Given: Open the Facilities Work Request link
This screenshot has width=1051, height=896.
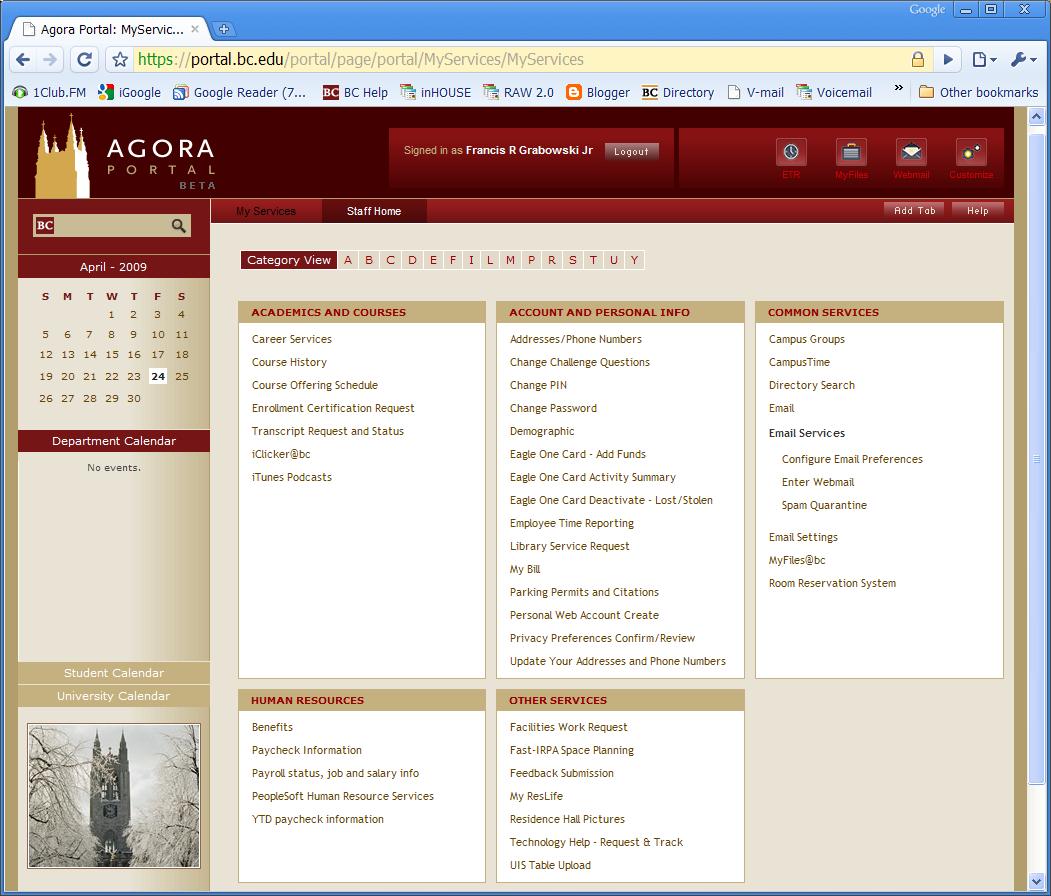Looking at the screenshot, I should 568,727.
